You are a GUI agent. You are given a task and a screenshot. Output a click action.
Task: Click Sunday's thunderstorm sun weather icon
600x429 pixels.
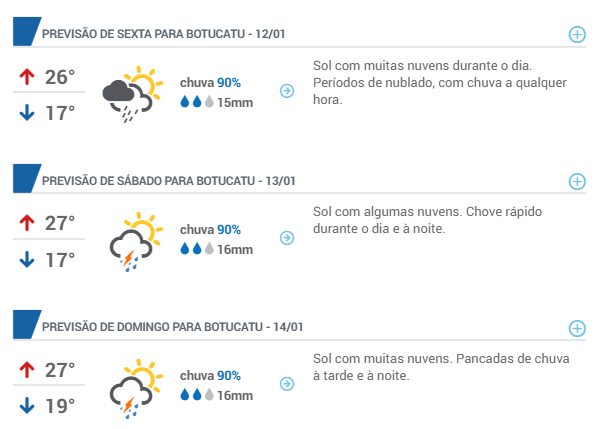point(136,388)
